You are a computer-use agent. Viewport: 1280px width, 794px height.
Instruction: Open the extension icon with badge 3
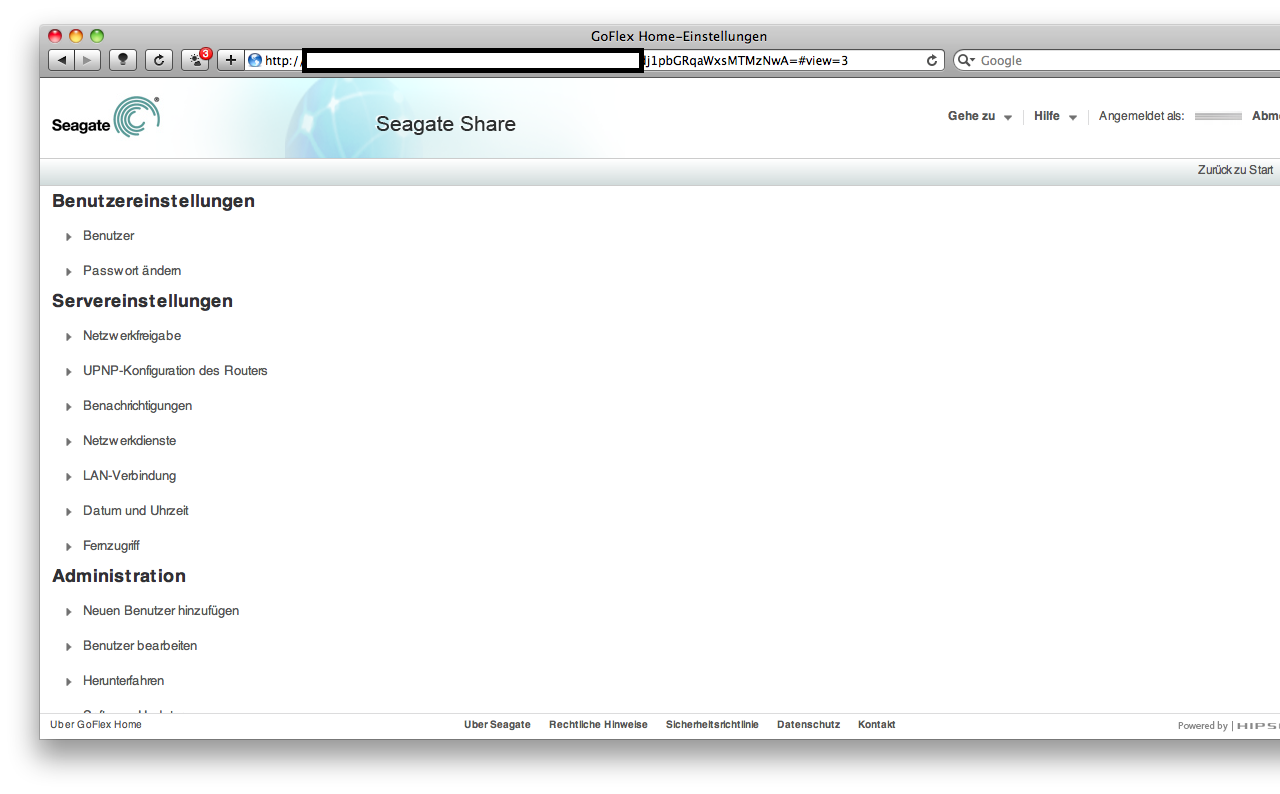pyautogui.click(x=195, y=60)
